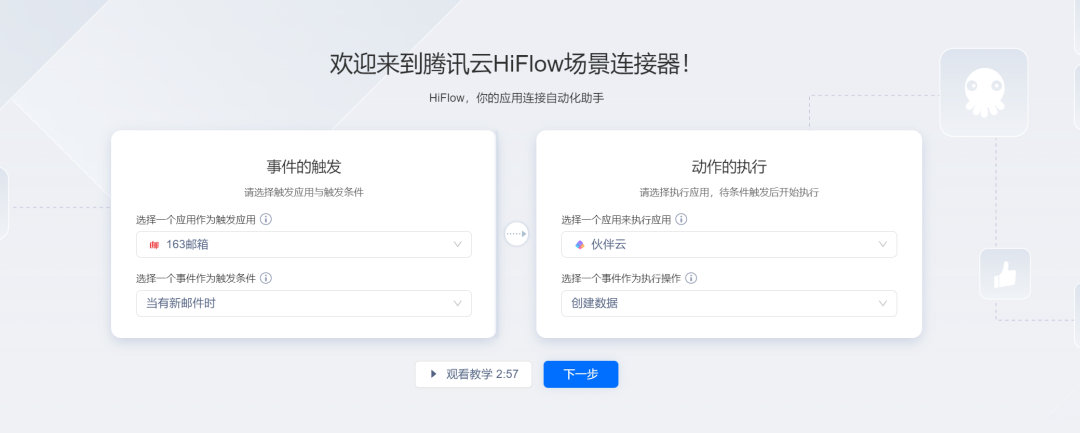
Task: Click the label 选择一个应用来执行应用
Action: (x=616, y=220)
